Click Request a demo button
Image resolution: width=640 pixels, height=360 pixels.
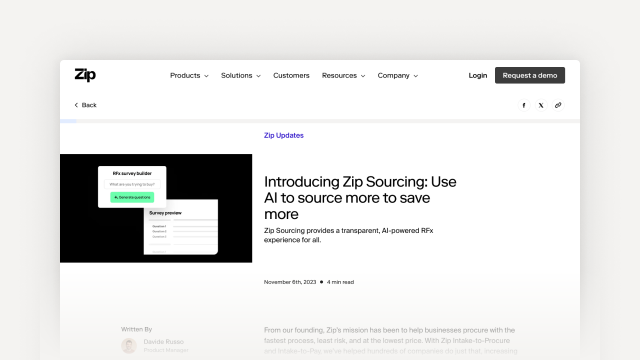click(x=530, y=76)
